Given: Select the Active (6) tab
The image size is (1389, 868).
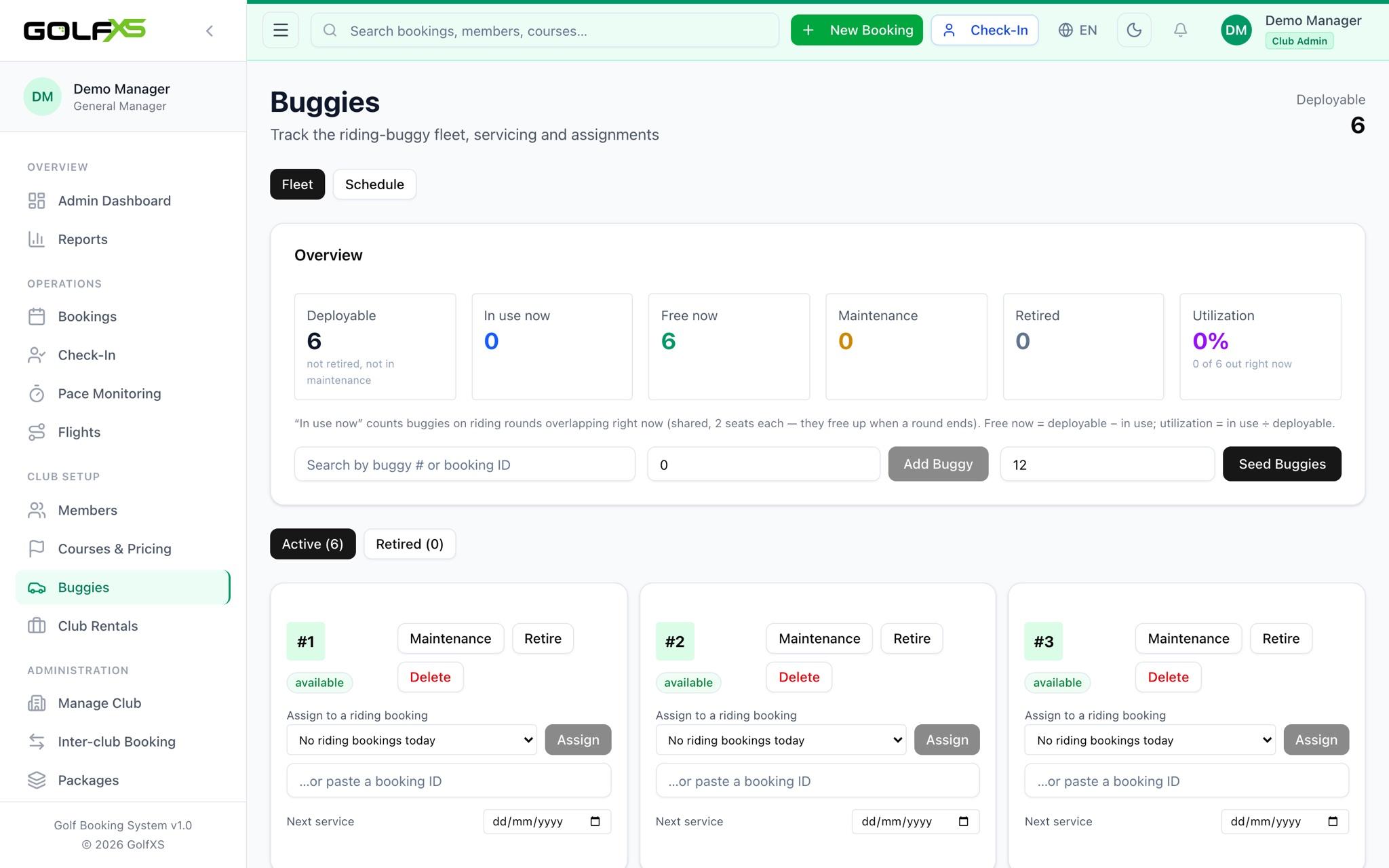Looking at the screenshot, I should pyautogui.click(x=313, y=544).
